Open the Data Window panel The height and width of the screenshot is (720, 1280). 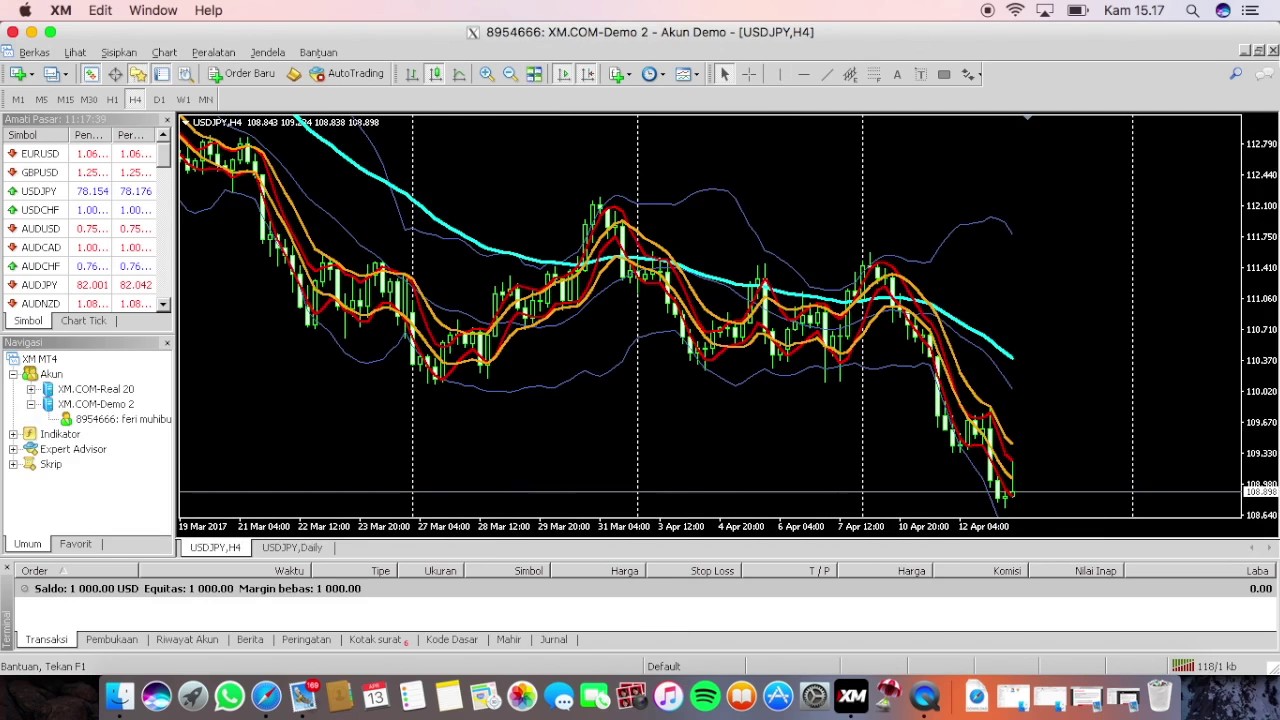[x=115, y=74]
